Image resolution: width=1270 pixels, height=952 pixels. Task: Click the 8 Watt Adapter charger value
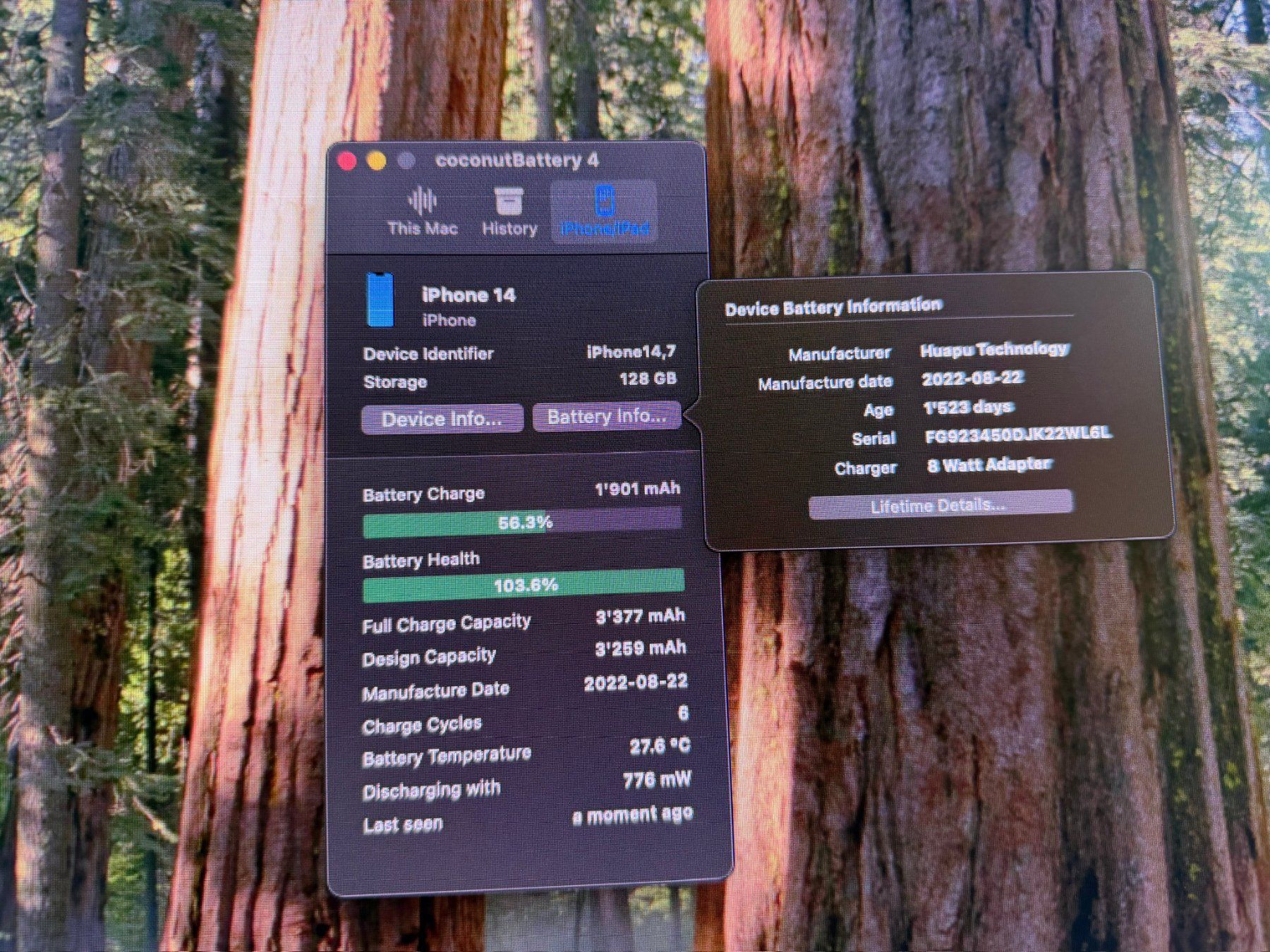pyautogui.click(x=988, y=465)
